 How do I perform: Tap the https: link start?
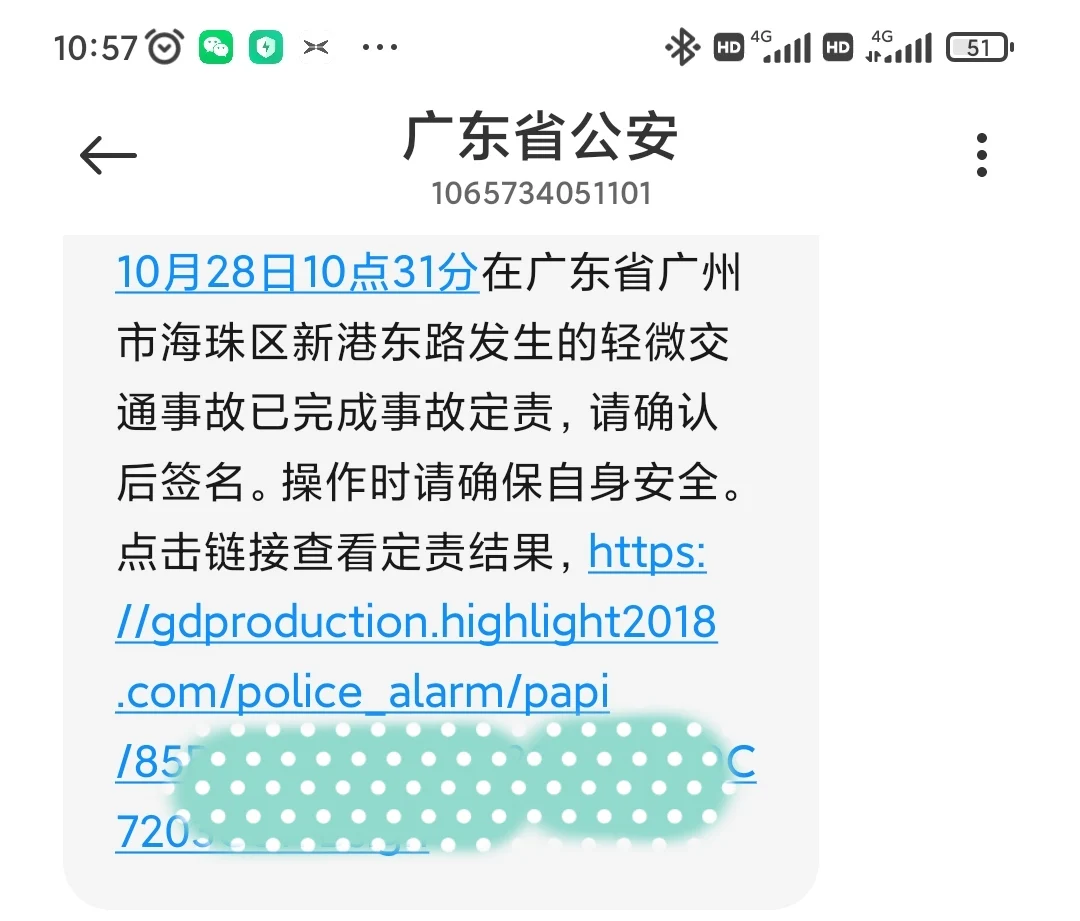coord(647,552)
